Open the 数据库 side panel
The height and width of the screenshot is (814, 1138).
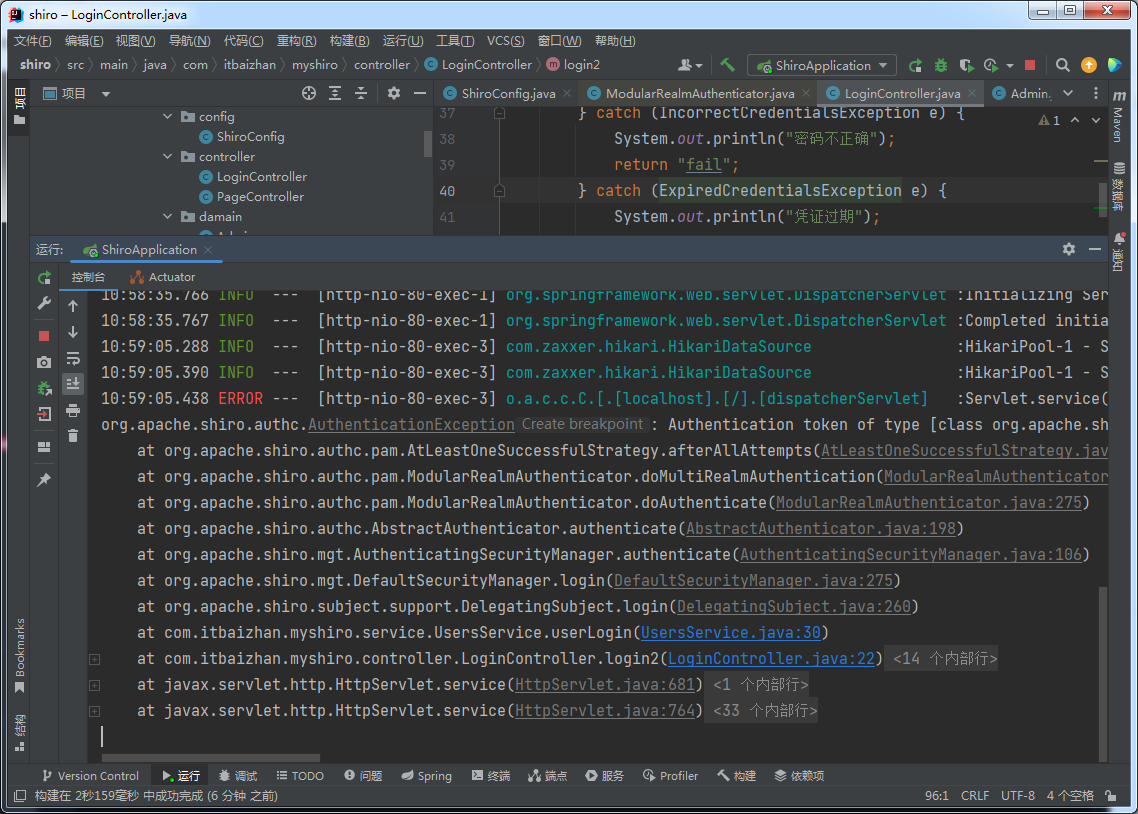click(1118, 186)
